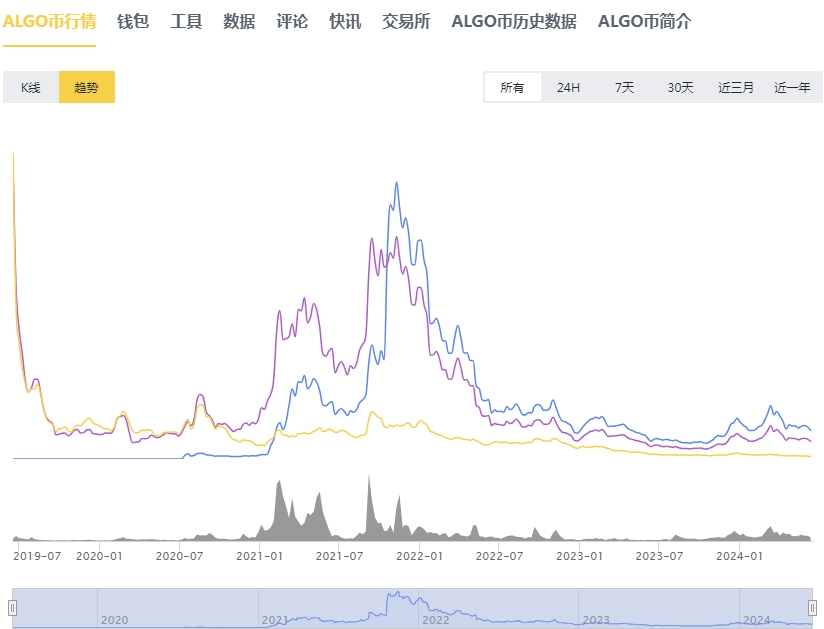Image resolution: width=824 pixels, height=629 pixels.
Task: Open the 交易所 exchange section
Action: click(404, 22)
